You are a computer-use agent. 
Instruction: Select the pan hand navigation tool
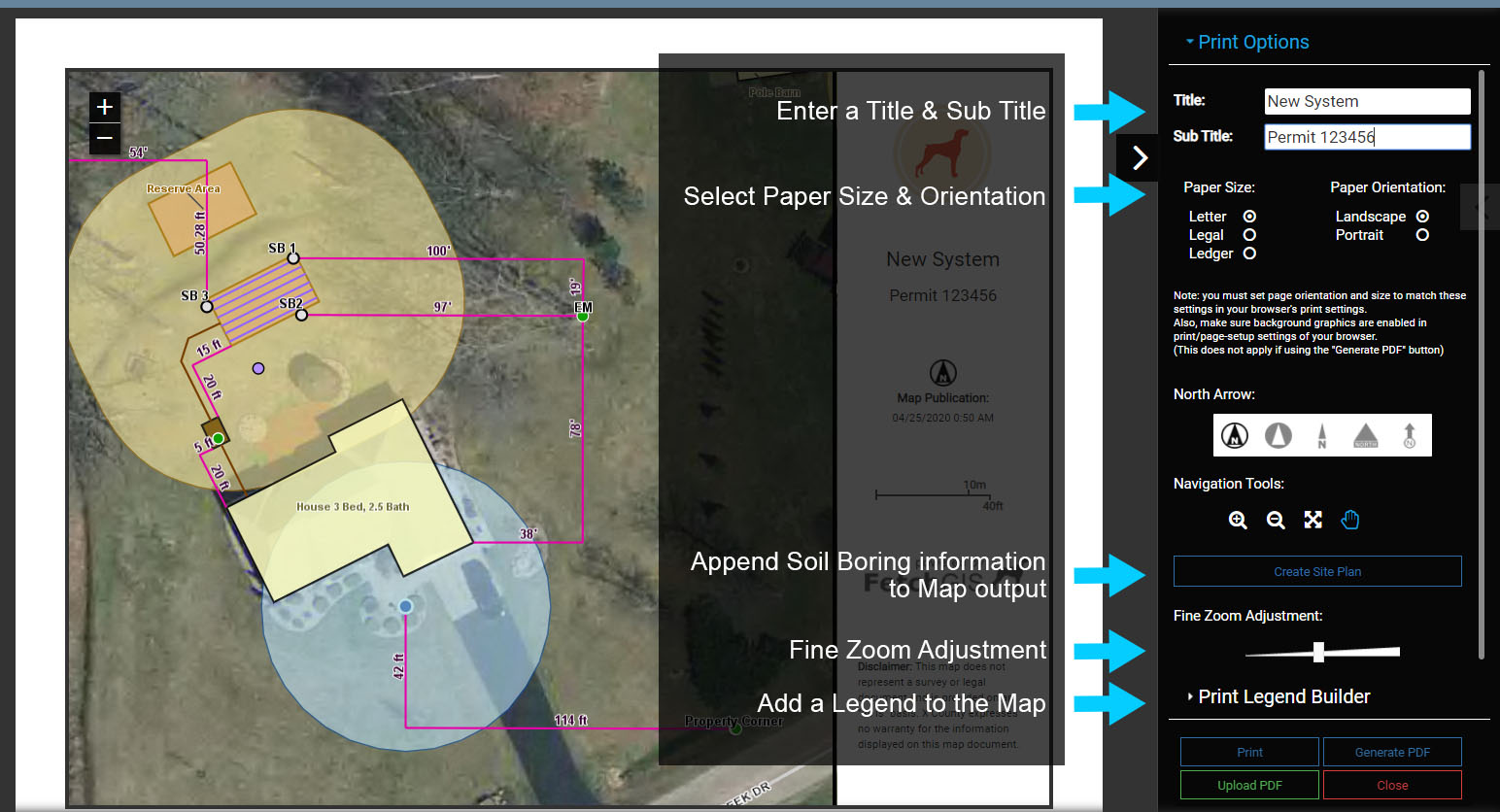[x=1350, y=521]
